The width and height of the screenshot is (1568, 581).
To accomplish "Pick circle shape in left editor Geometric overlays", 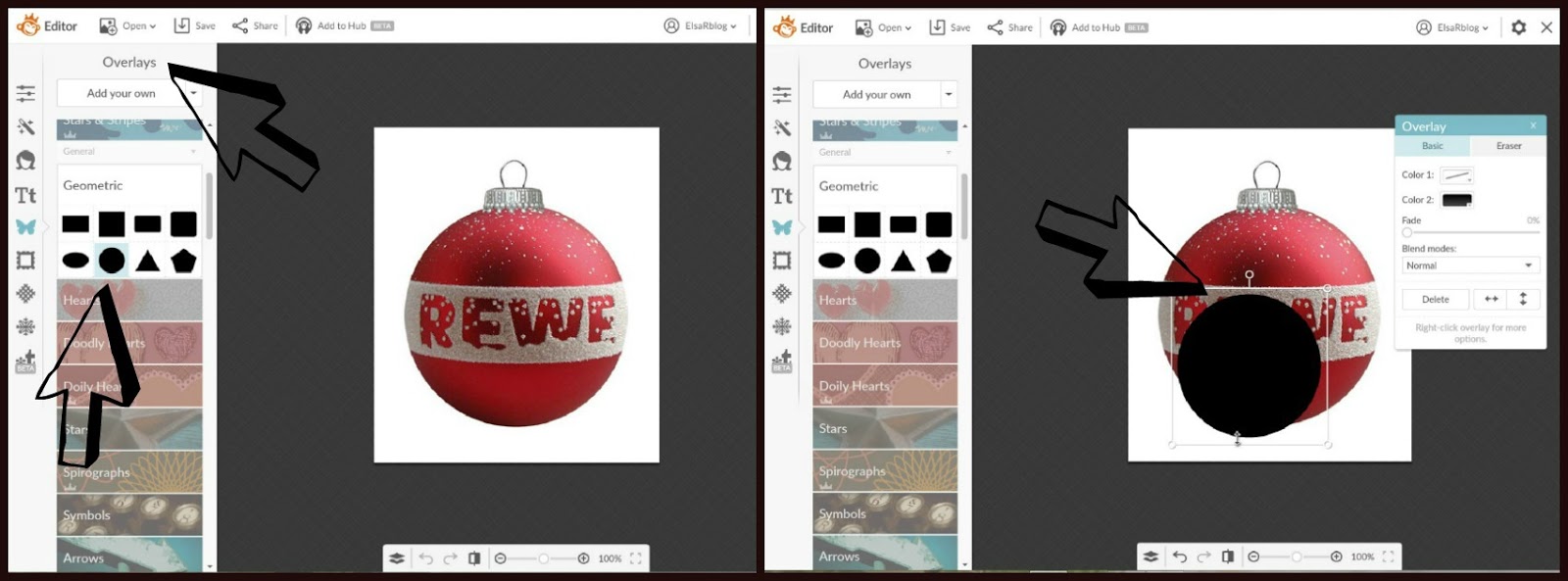I will click(112, 260).
